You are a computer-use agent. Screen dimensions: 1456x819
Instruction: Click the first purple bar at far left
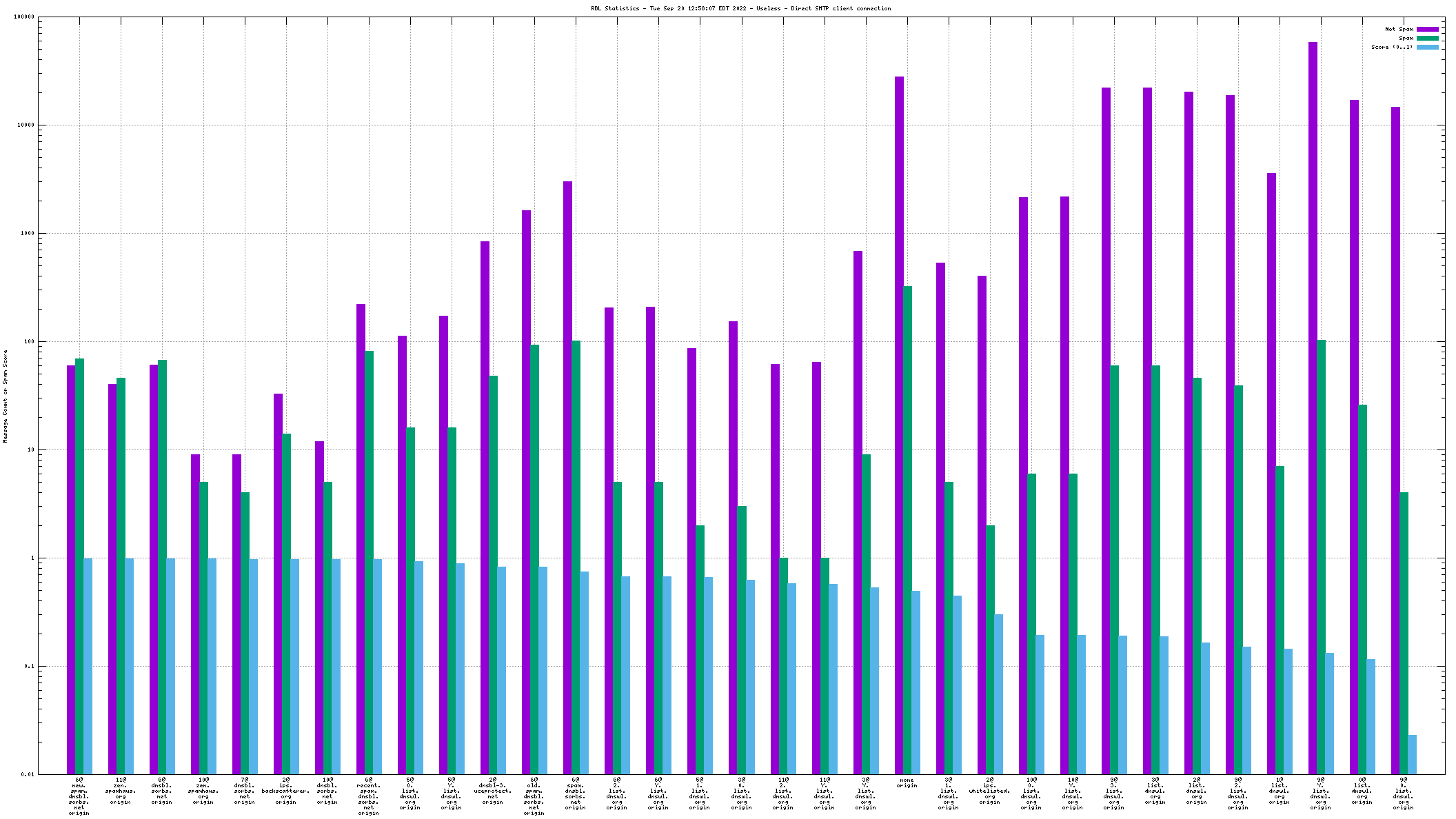(71, 565)
